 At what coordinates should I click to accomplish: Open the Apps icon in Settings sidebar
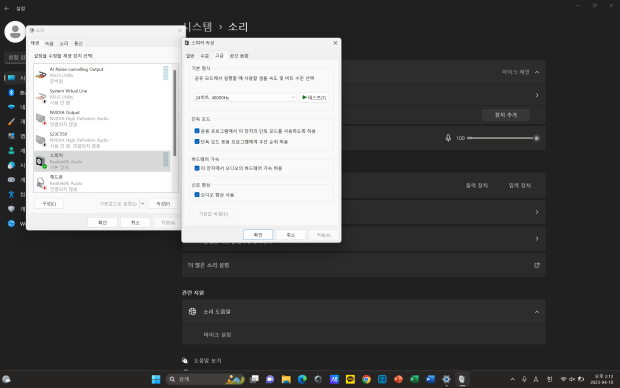11,136
